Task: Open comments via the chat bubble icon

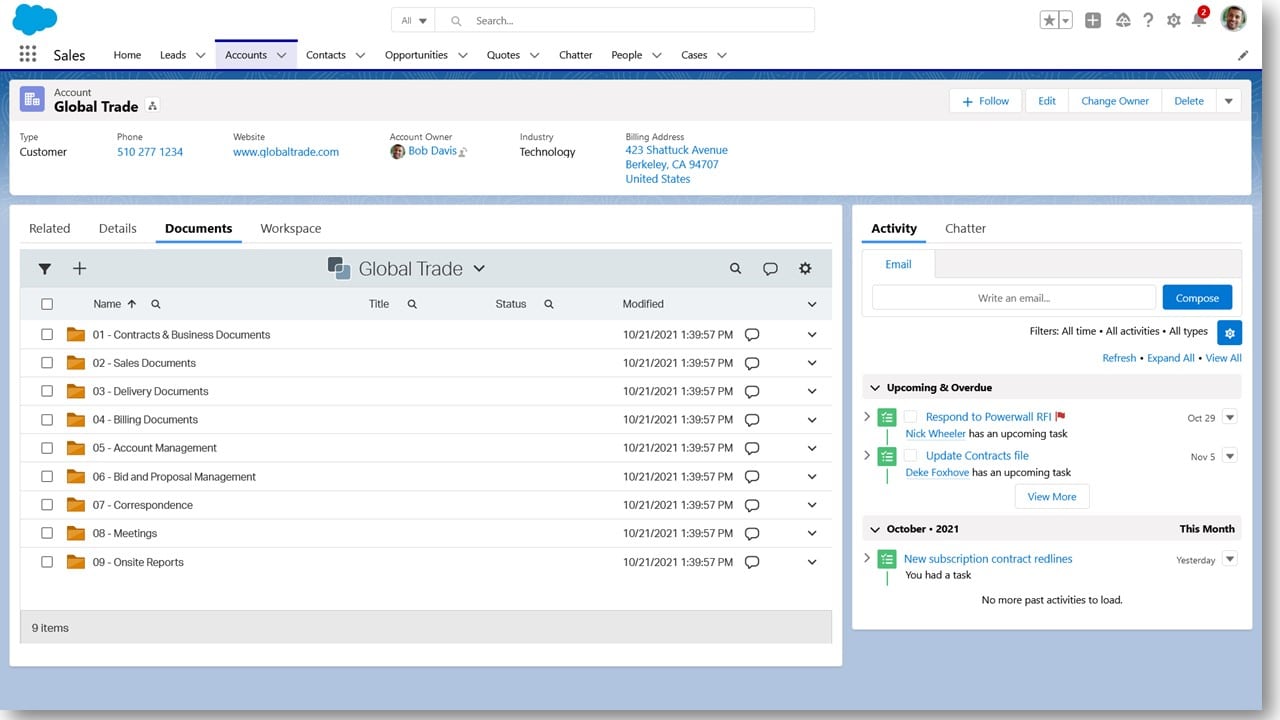Action: coord(770,268)
